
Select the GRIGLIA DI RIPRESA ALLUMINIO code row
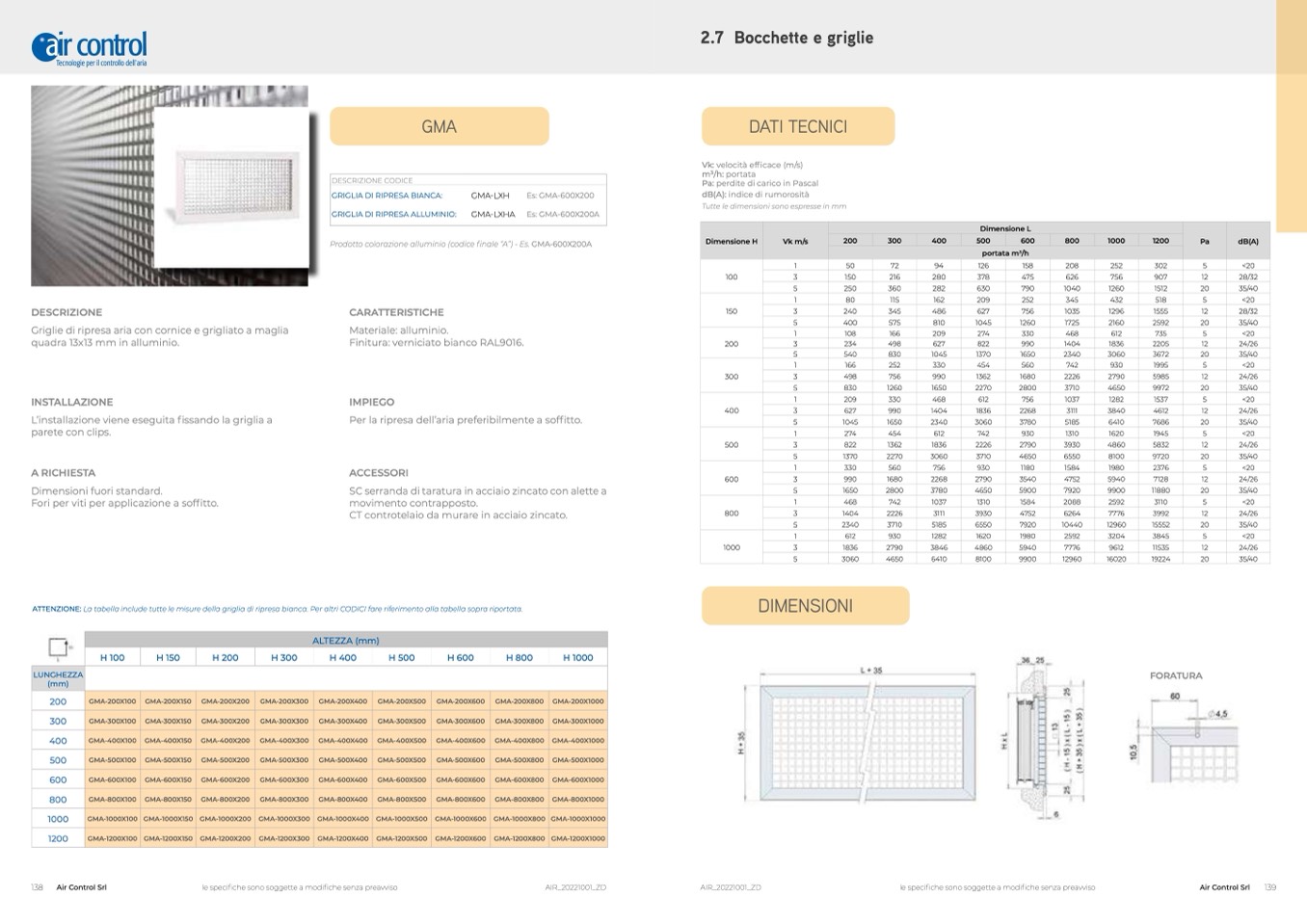[x=467, y=215]
